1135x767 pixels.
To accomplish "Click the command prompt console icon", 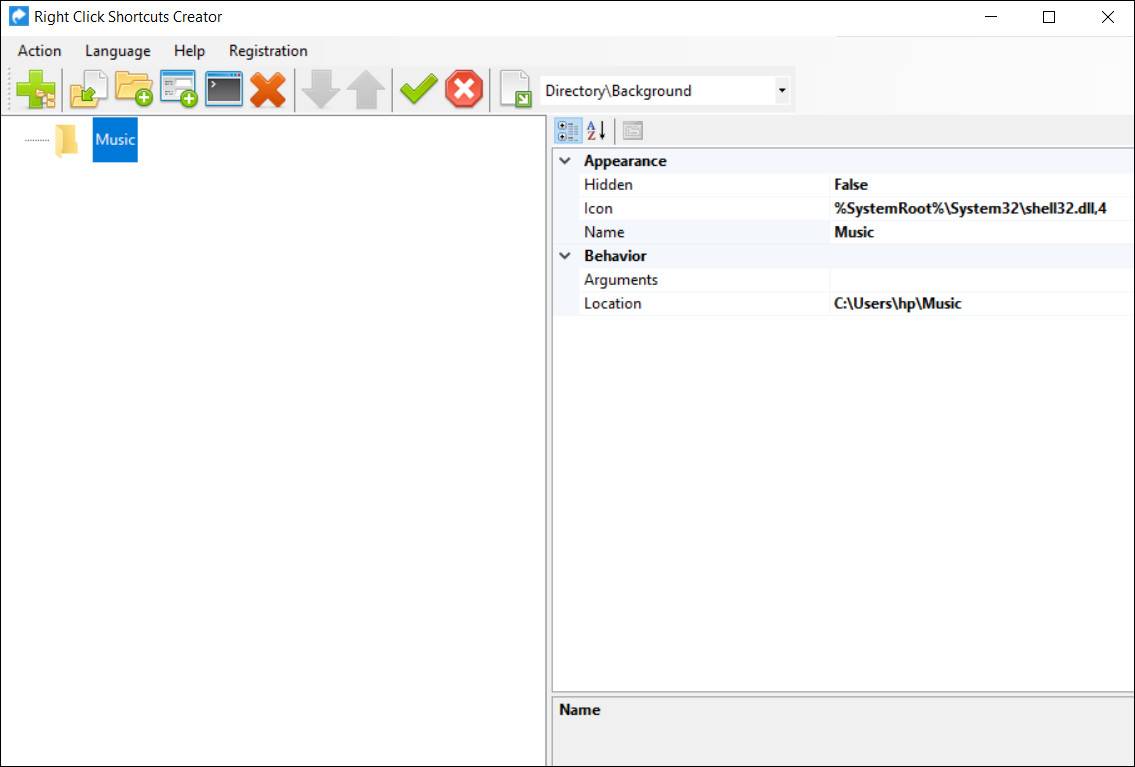I will pyautogui.click(x=224, y=90).
